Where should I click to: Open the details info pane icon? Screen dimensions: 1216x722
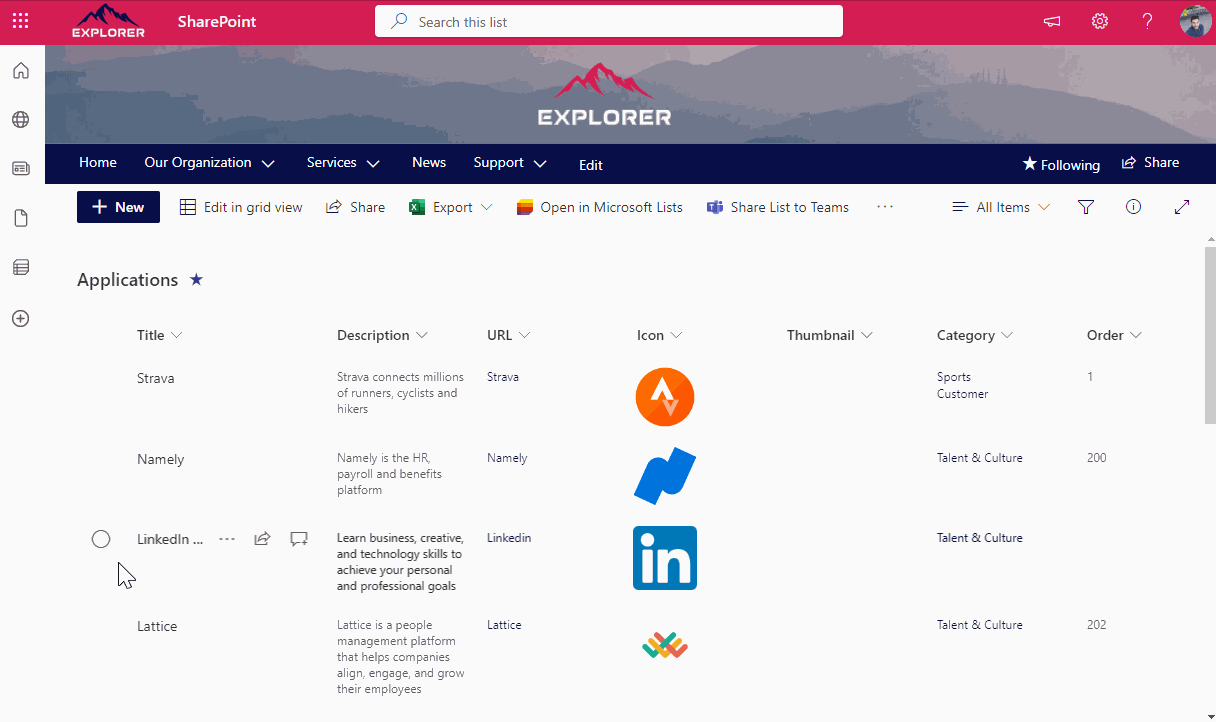pos(1133,207)
